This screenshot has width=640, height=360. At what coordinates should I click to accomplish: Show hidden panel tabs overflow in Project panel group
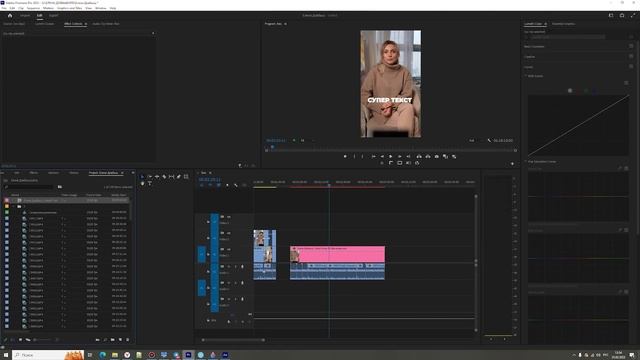click(x=133, y=173)
